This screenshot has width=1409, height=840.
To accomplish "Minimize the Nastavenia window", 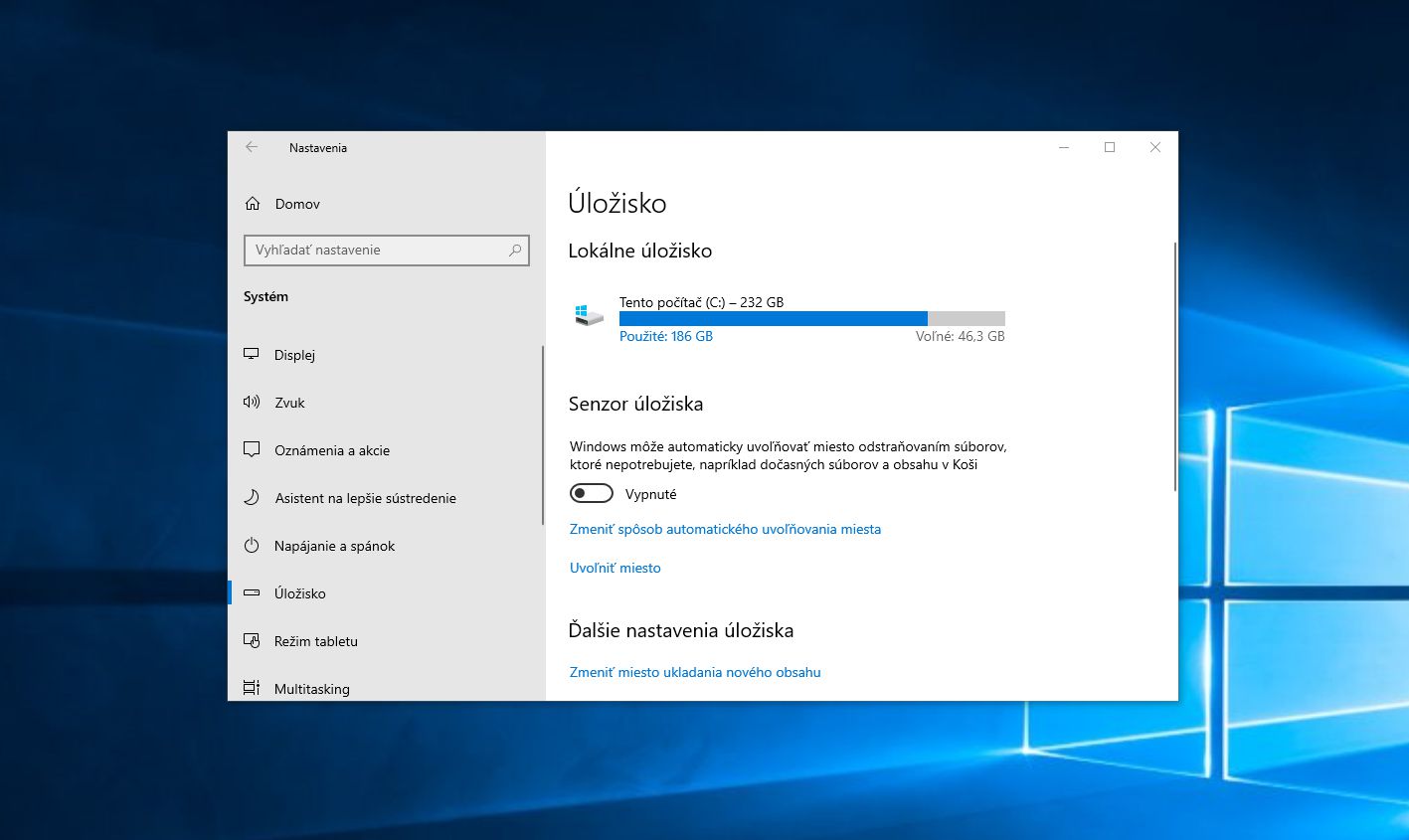I will coord(1064,147).
